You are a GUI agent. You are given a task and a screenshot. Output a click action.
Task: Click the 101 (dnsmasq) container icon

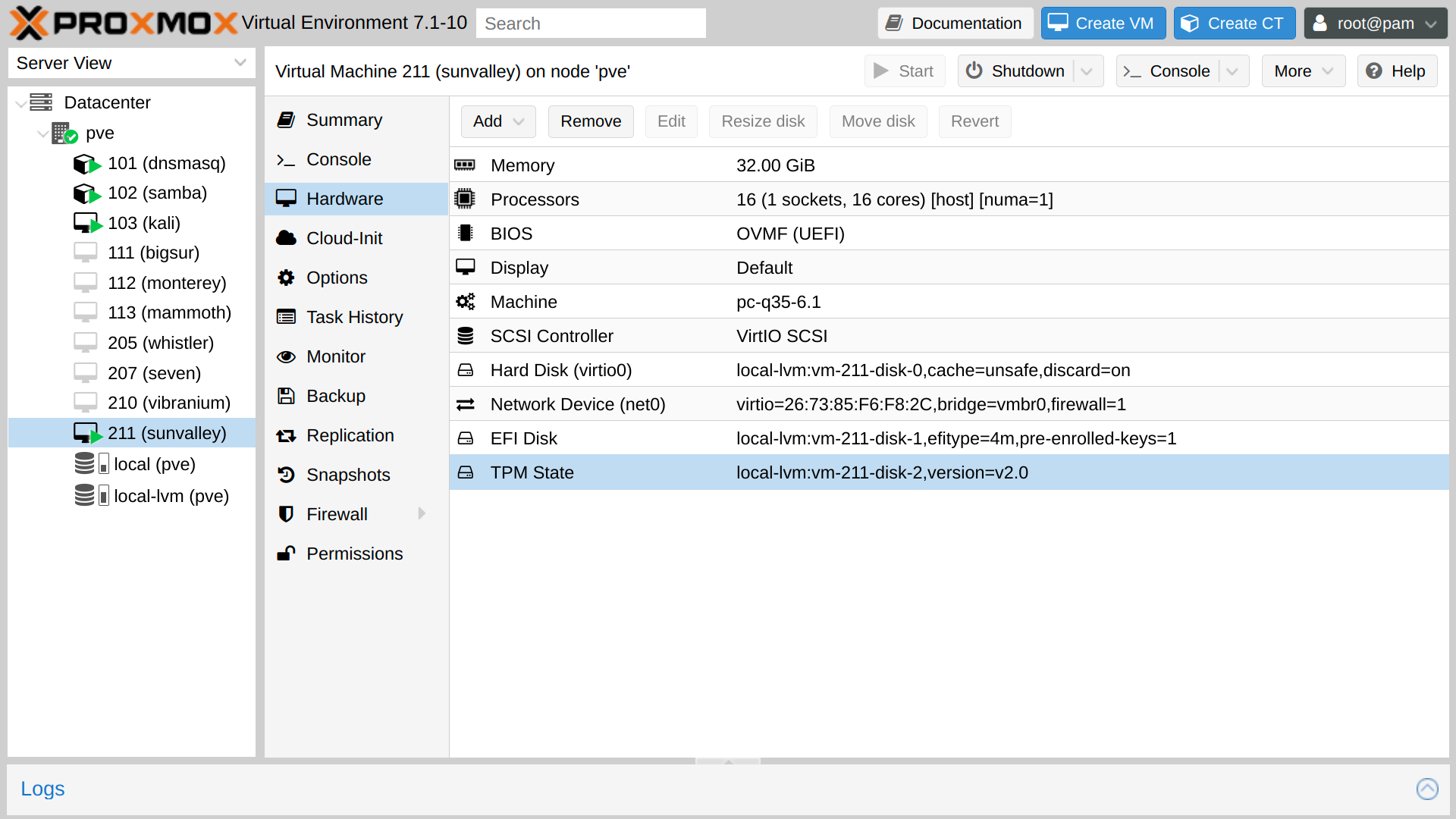pos(87,164)
